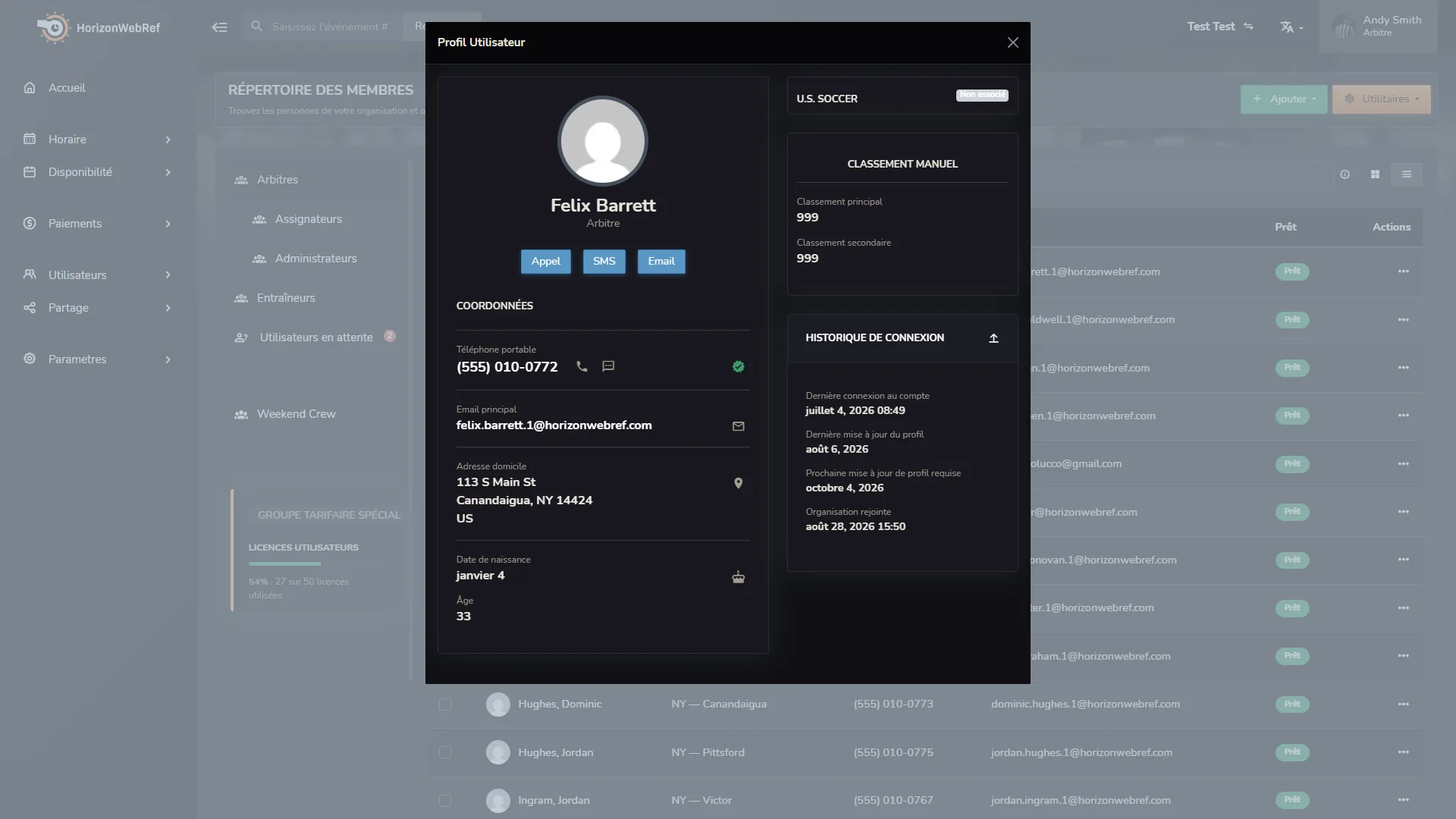1456x819 pixels.
Task: Click the language translate icon in the header
Action: 1291,27
